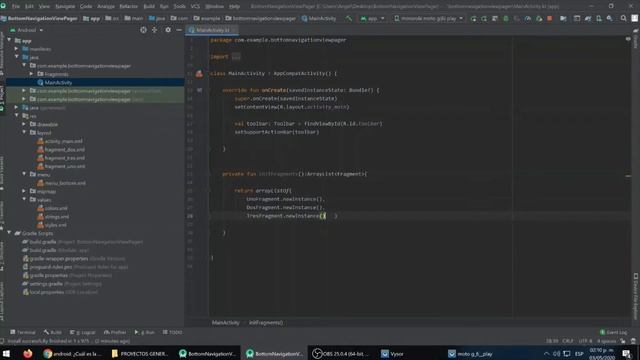Hide the Project panel with minus icon
The image size is (640, 360).
(179, 30)
